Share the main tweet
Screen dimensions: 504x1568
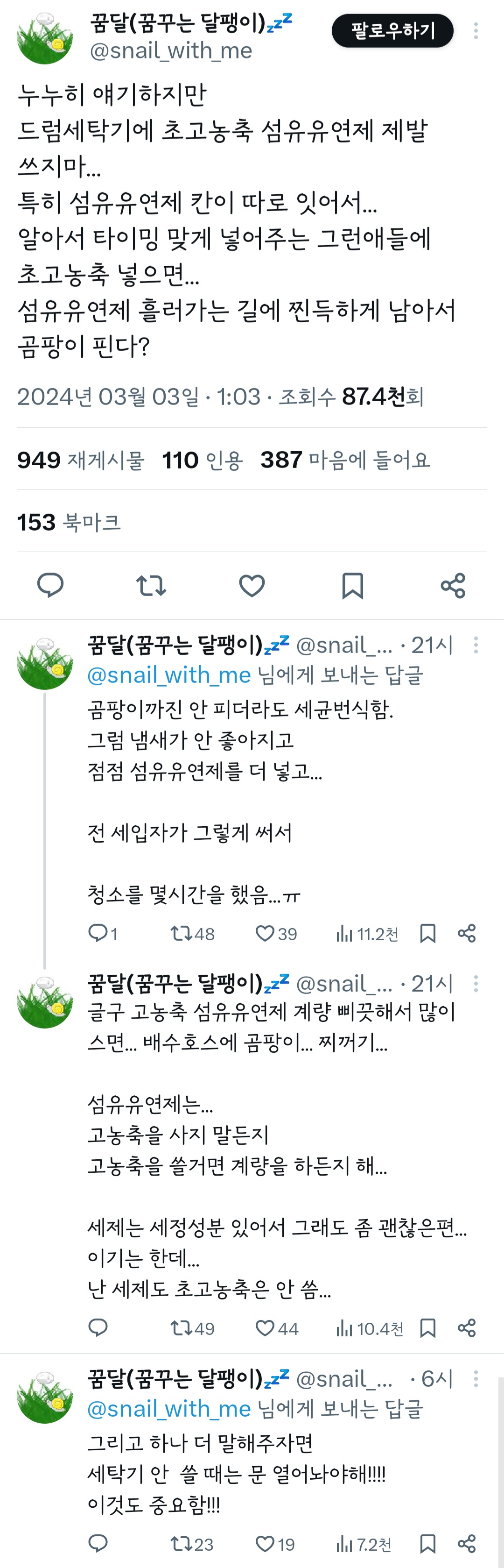point(453,585)
